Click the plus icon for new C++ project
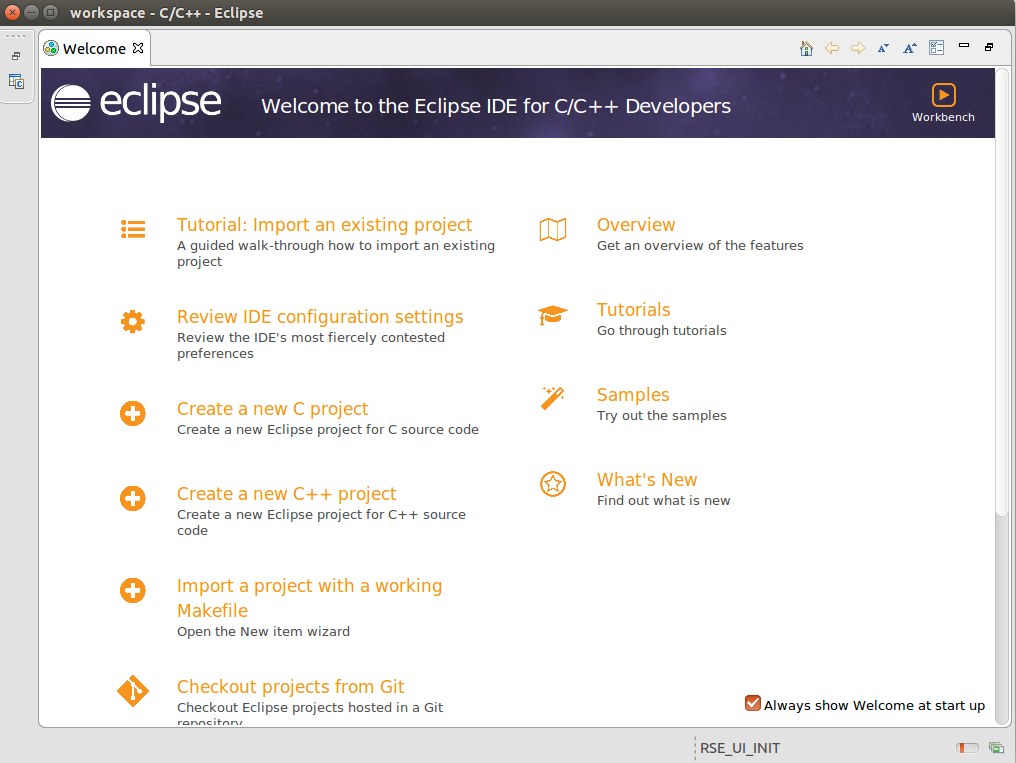 point(133,498)
